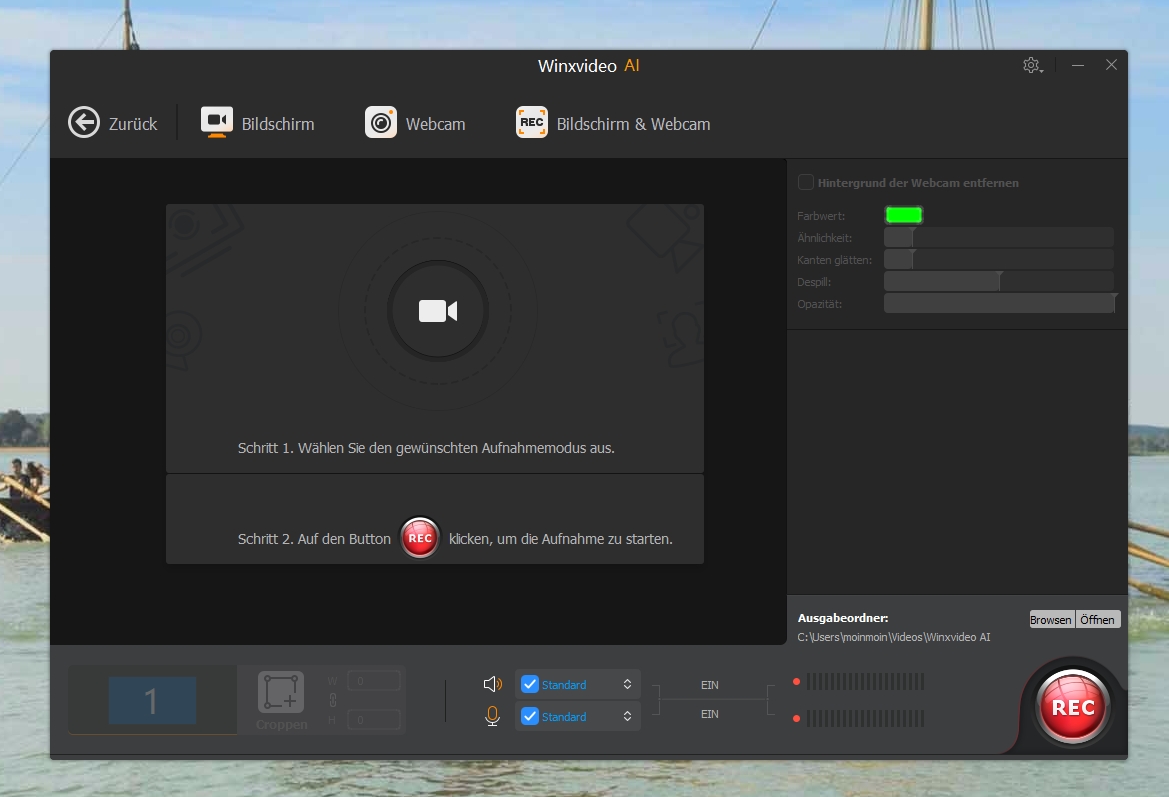Close the Winxvideo AI window
Viewport: 1169px width, 797px height.
(1111, 65)
